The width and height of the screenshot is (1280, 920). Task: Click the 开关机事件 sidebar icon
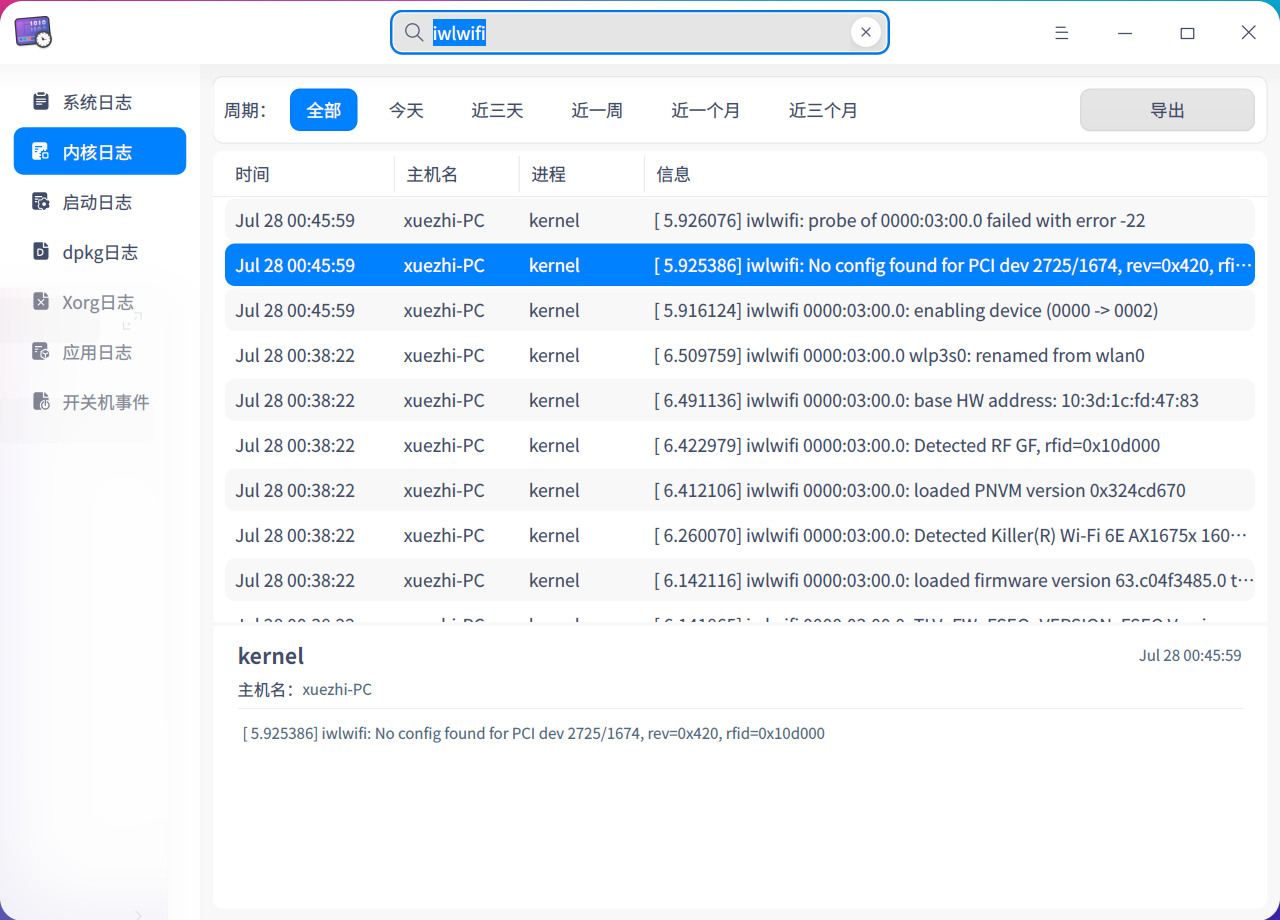pyautogui.click(x=41, y=402)
